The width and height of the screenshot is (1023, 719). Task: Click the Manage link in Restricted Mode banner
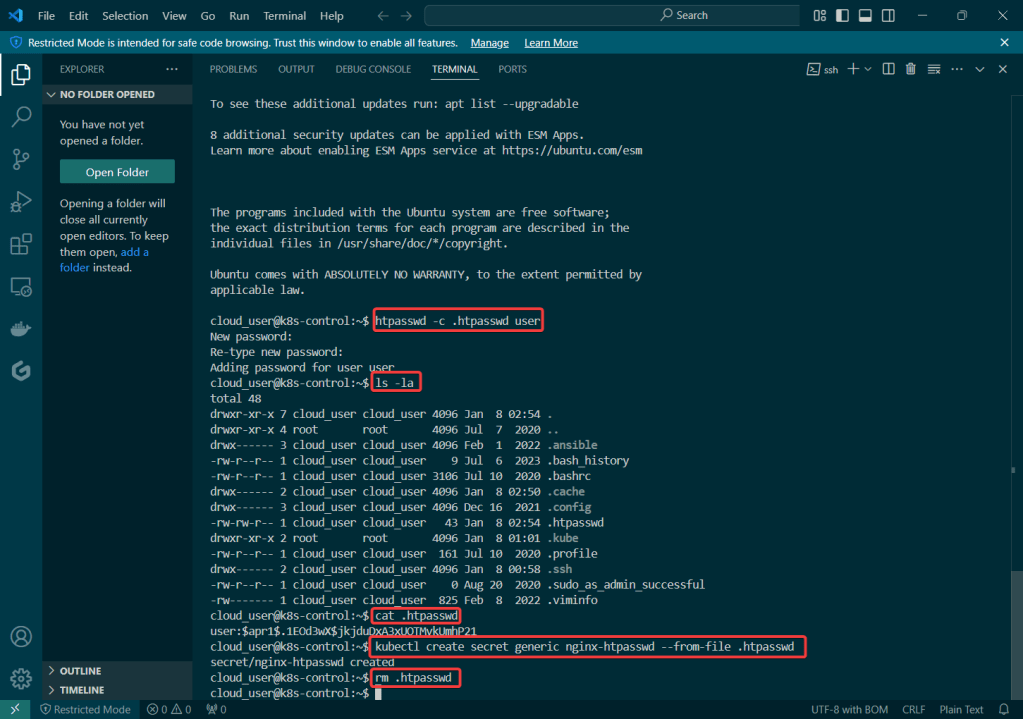click(x=489, y=43)
